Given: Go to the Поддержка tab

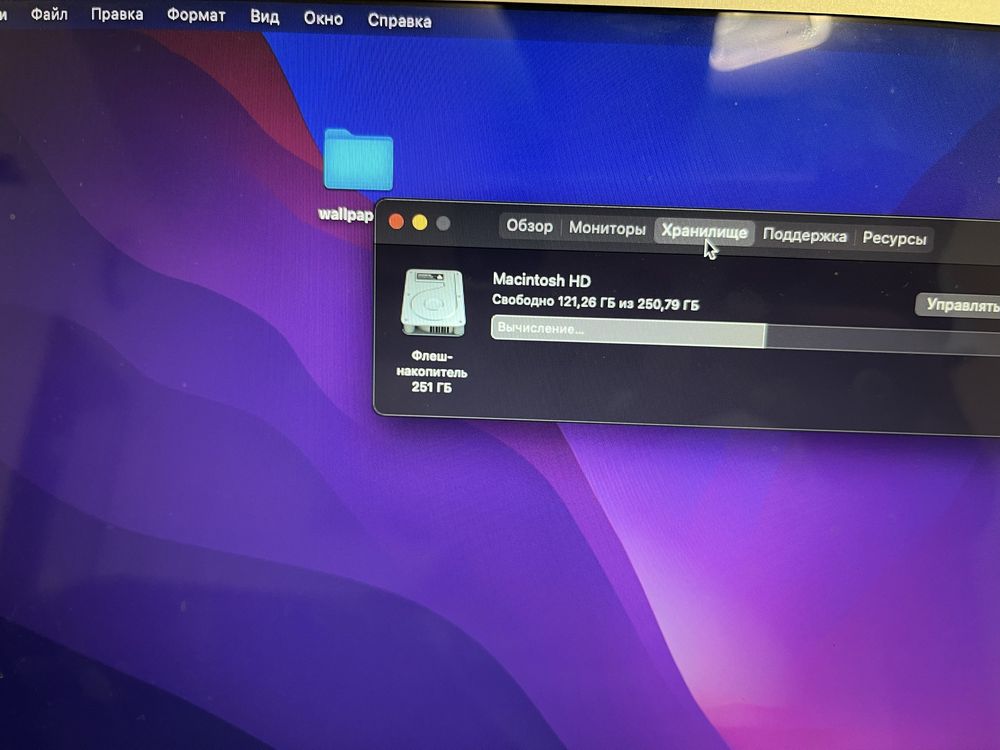Looking at the screenshot, I should 805,235.
